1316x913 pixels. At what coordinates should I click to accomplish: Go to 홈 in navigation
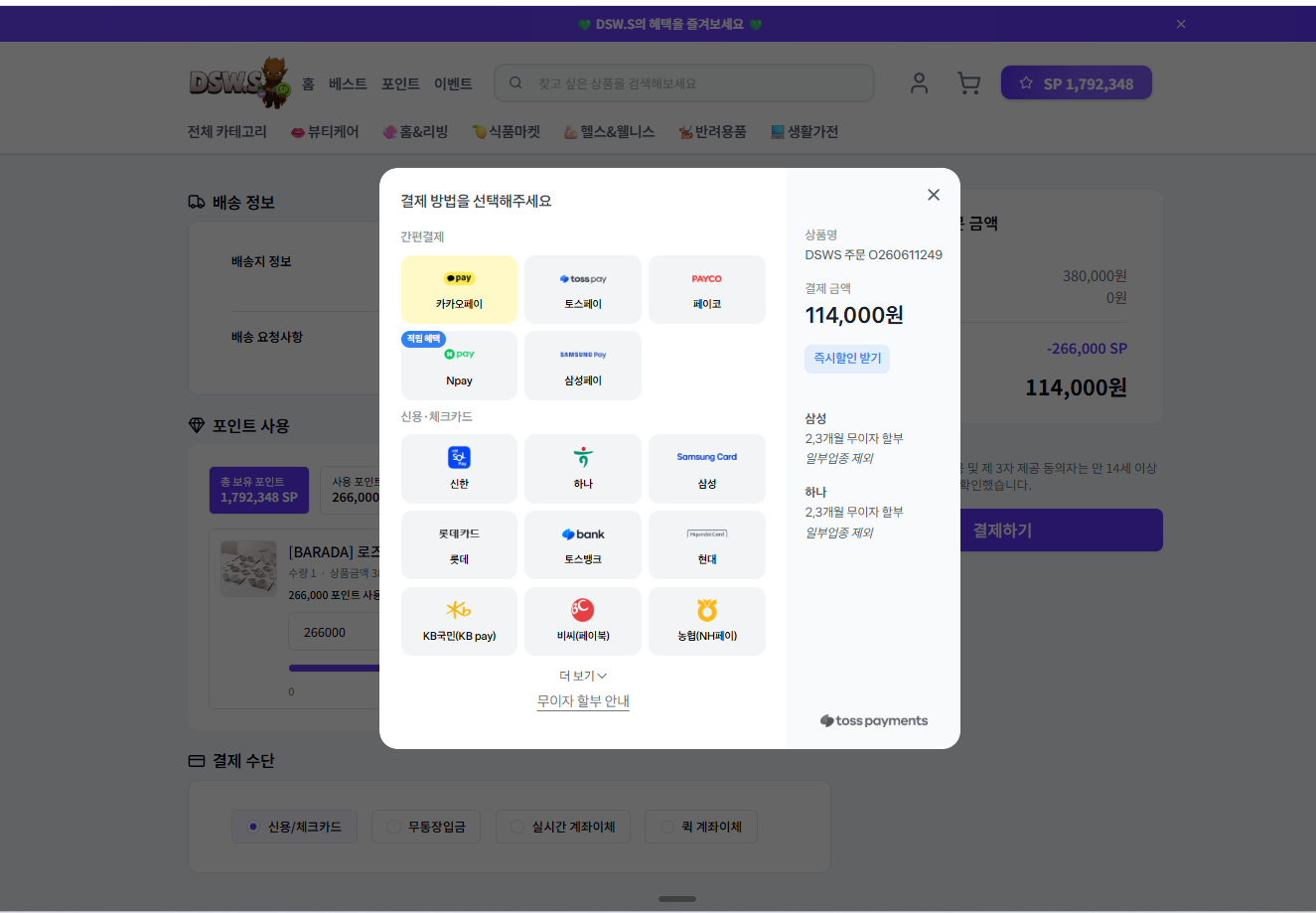(309, 83)
